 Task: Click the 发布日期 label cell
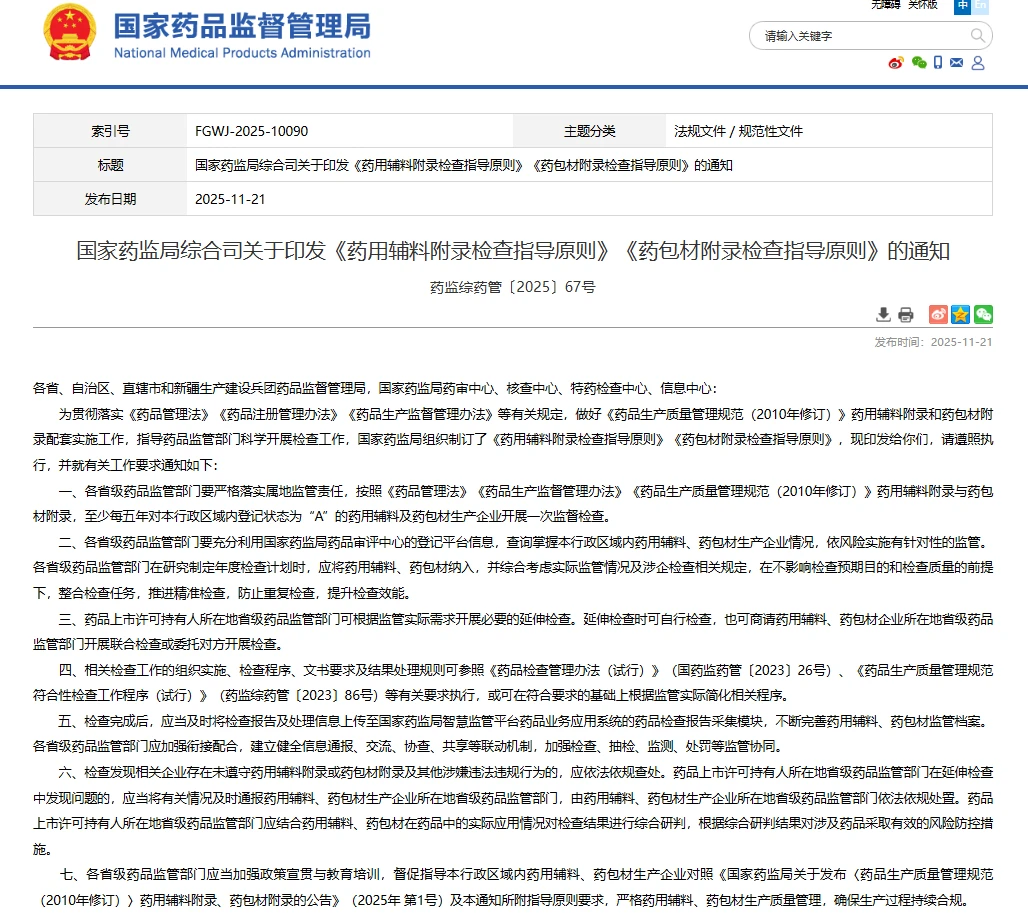coord(110,199)
